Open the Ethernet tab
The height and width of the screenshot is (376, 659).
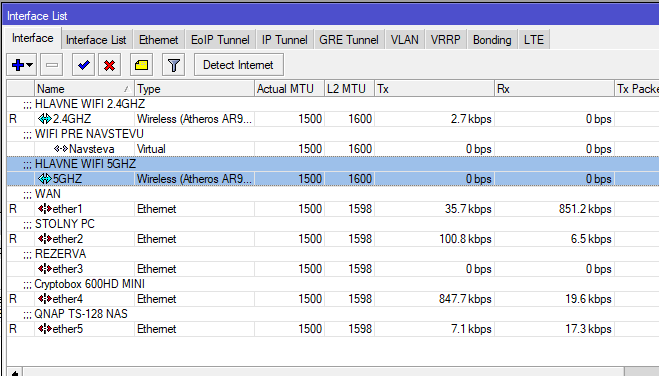(158, 40)
